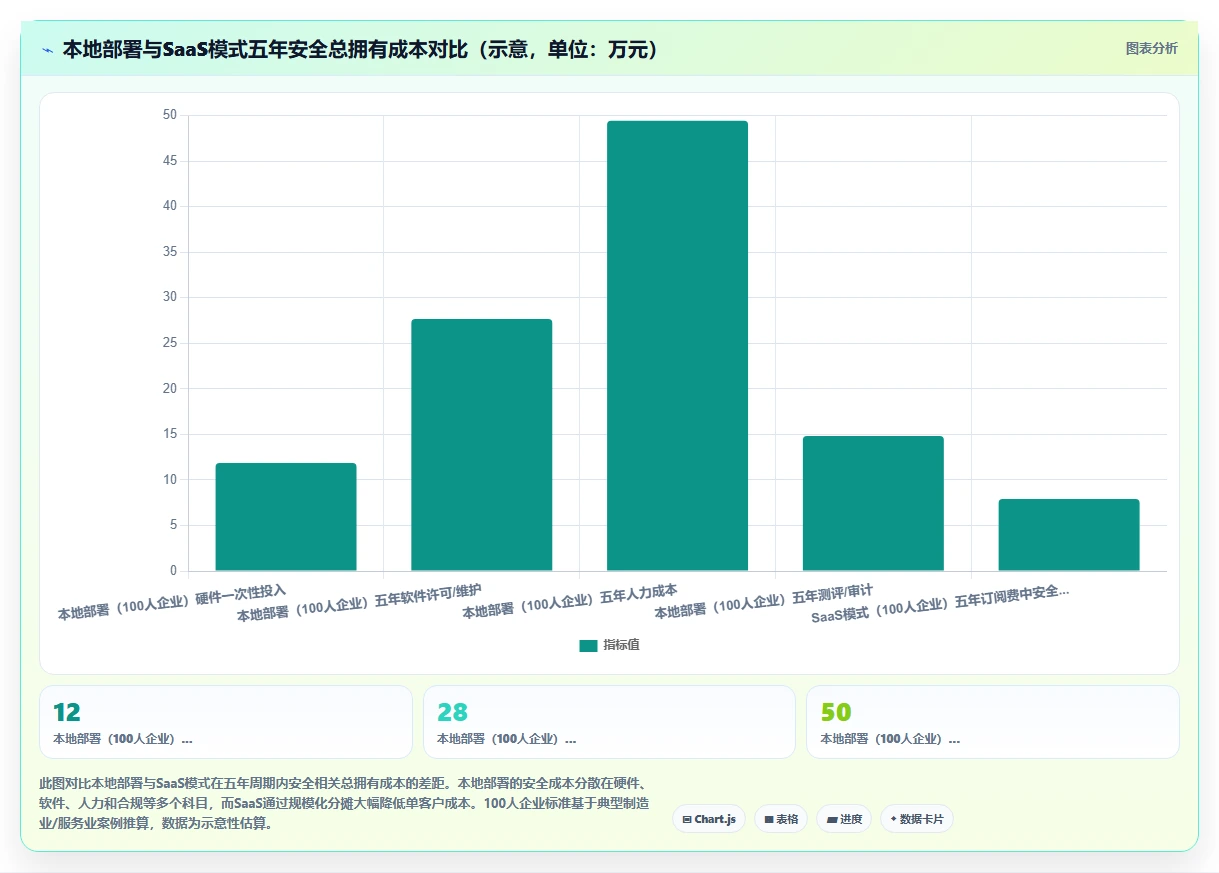Click the 图表分析 label at top right
This screenshot has width=1219, height=873.
(x=1151, y=48)
